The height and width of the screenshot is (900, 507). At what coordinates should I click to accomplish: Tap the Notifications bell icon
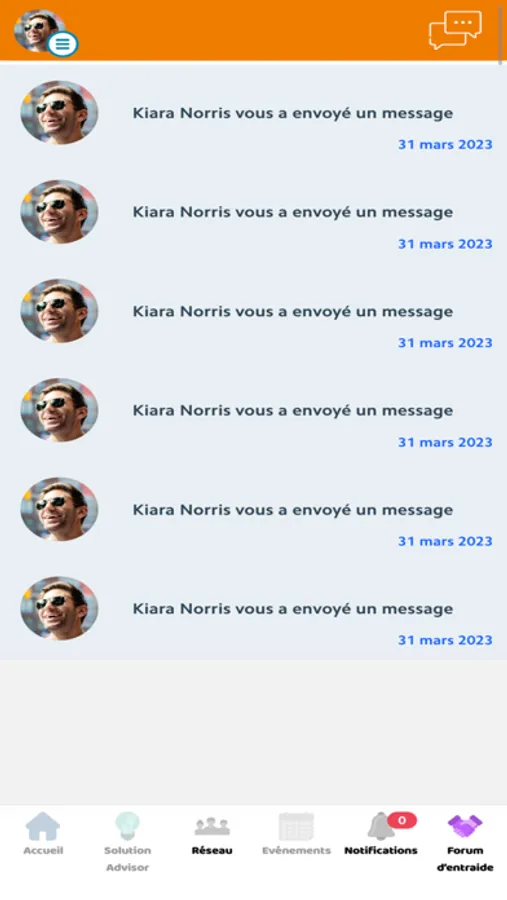point(381,827)
